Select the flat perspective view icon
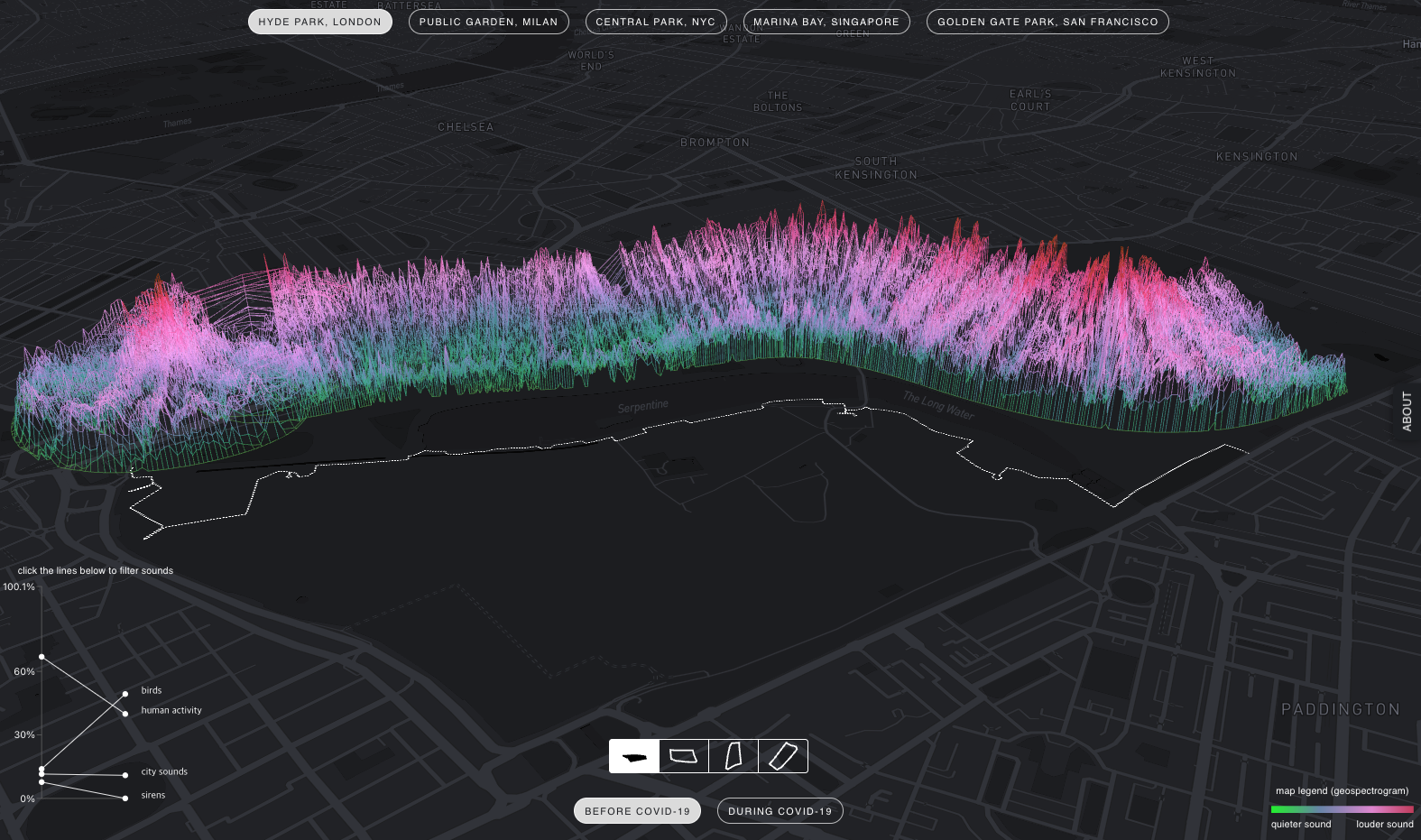This screenshot has width=1421, height=840. 634,756
